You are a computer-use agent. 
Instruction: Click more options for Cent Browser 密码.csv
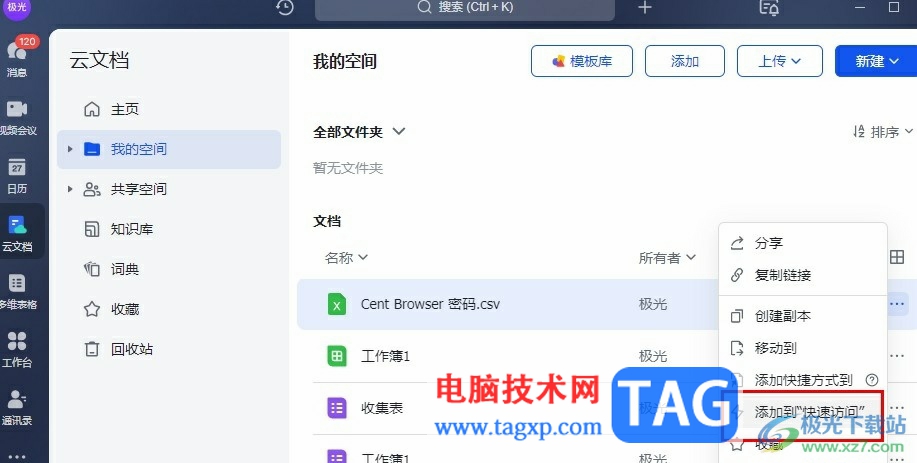tap(897, 304)
